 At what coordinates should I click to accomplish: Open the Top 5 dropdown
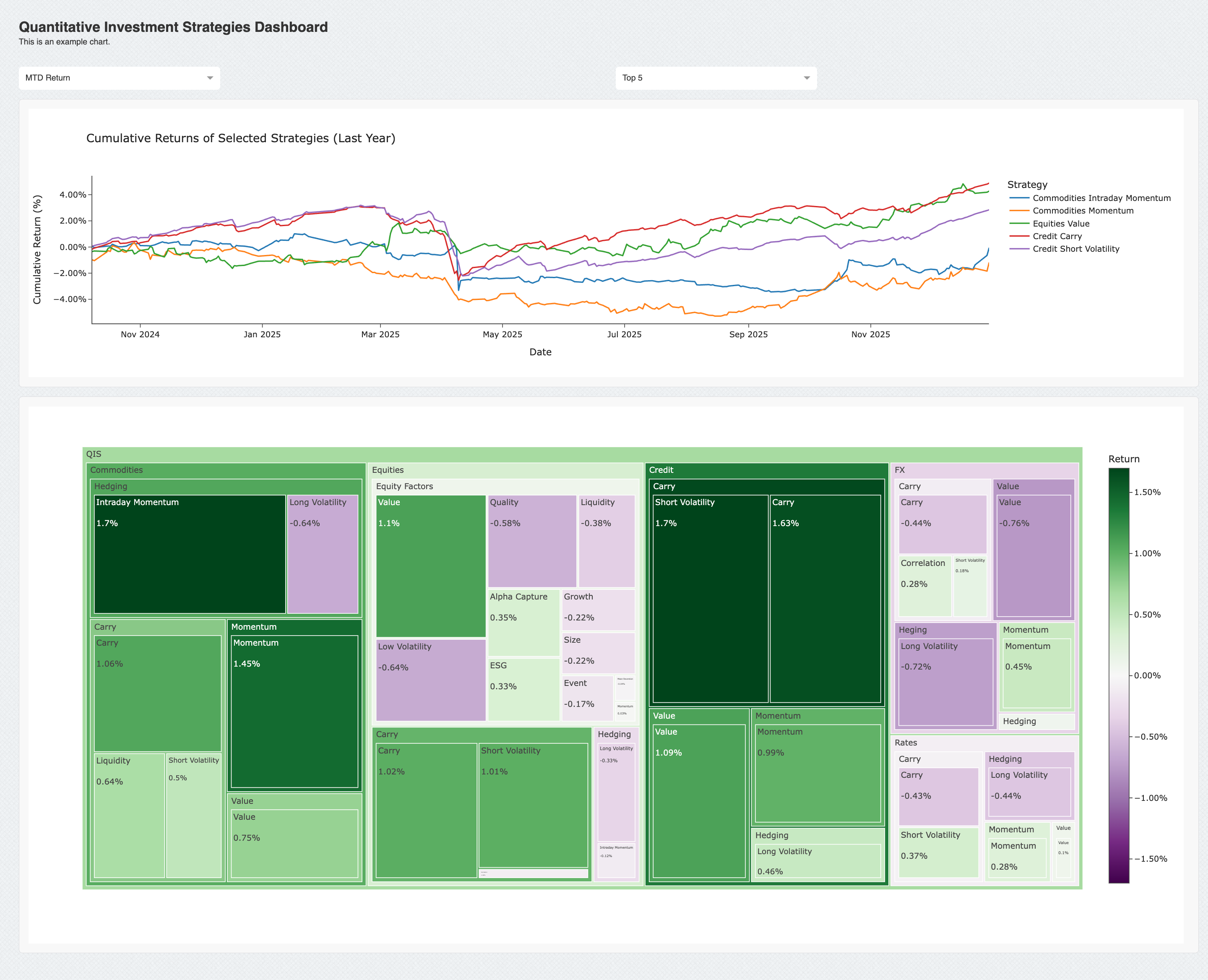pos(711,78)
